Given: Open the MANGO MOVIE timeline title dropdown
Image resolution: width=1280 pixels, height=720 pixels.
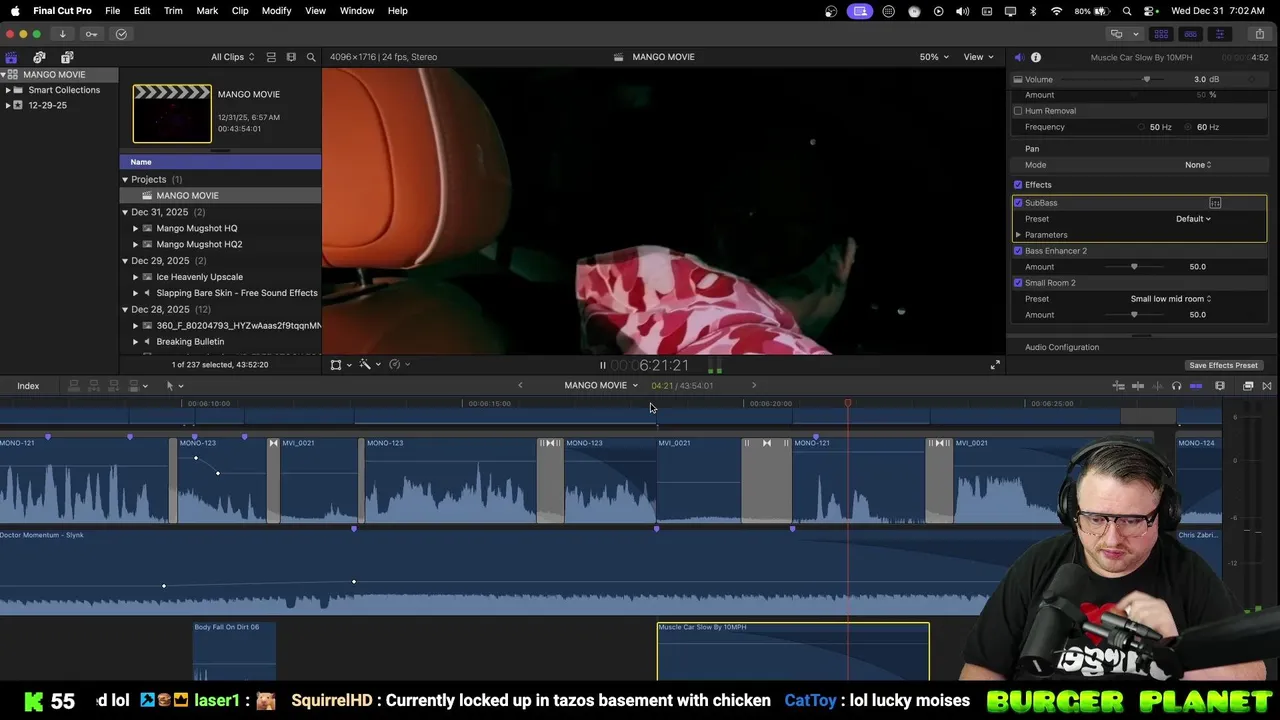Looking at the screenshot, I should click(601, 385).
